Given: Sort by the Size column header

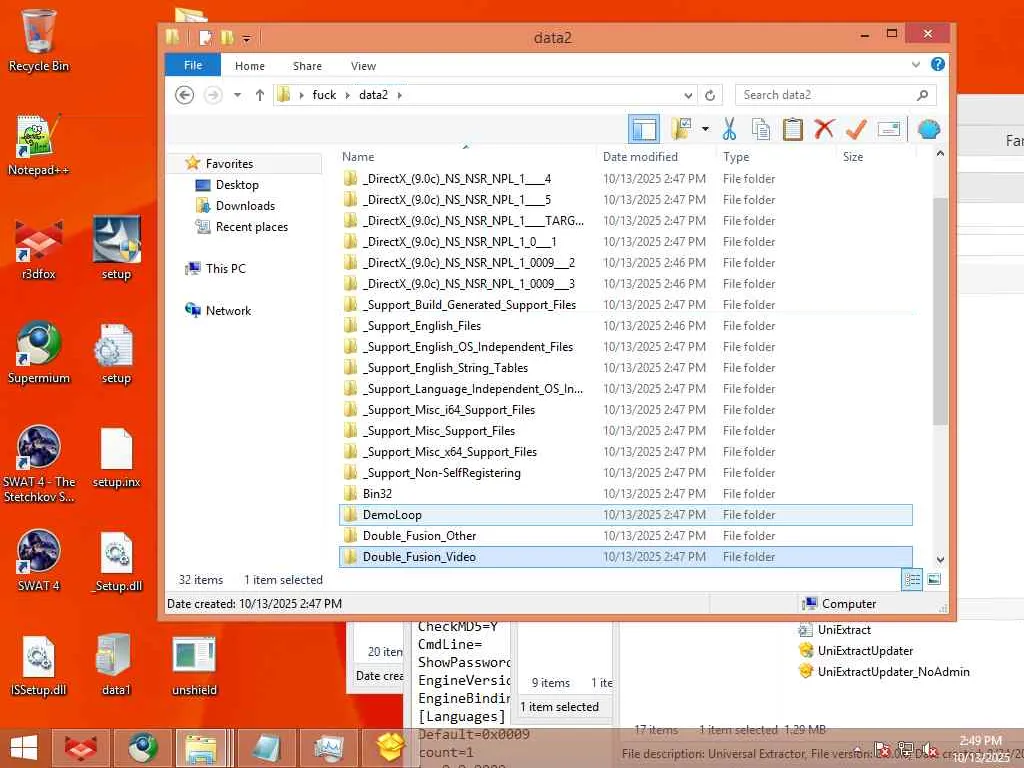Looking at the screenshot, I should 875,157.
